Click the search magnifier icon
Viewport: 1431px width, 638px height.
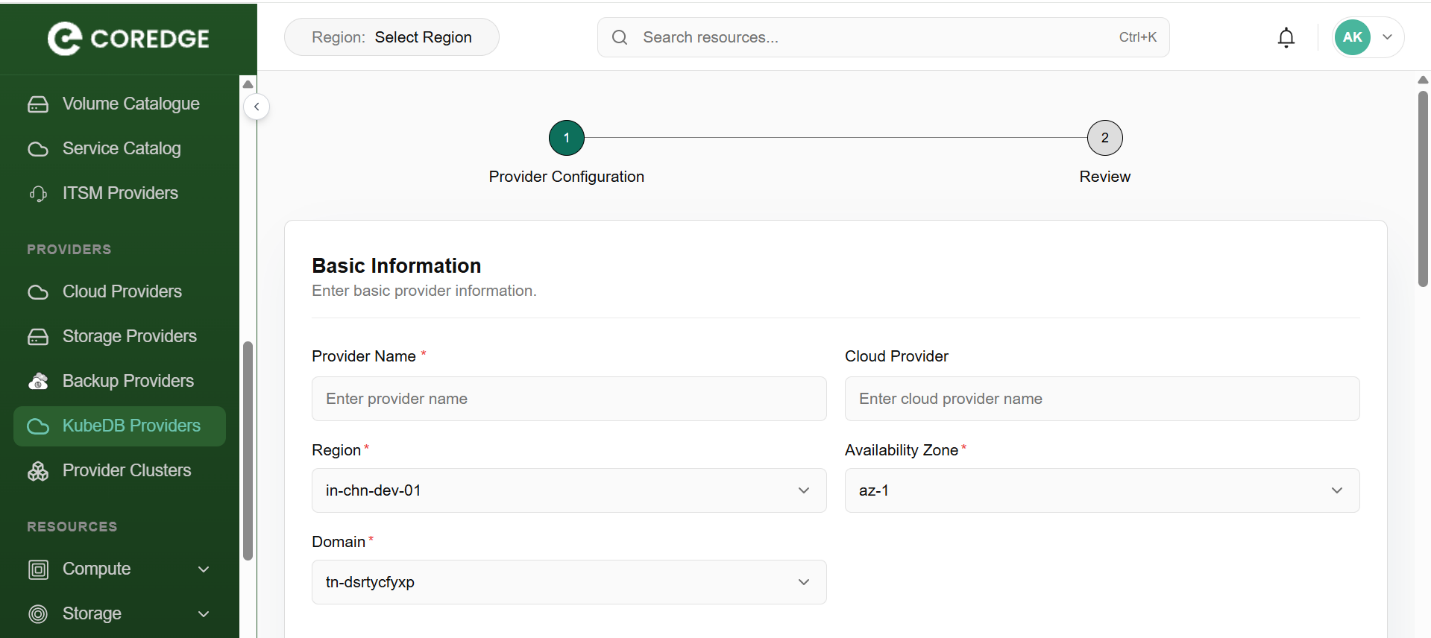[620, 38]
